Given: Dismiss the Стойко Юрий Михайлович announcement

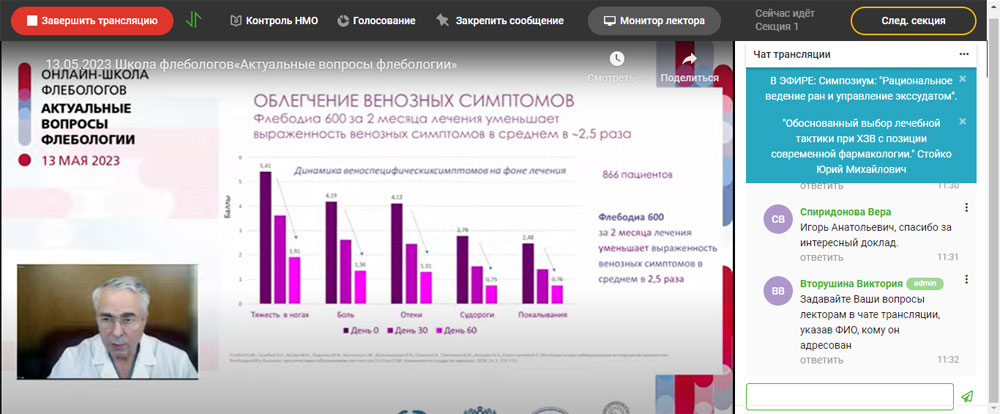Looking at the screenshot, I should (x=962, y=121).
